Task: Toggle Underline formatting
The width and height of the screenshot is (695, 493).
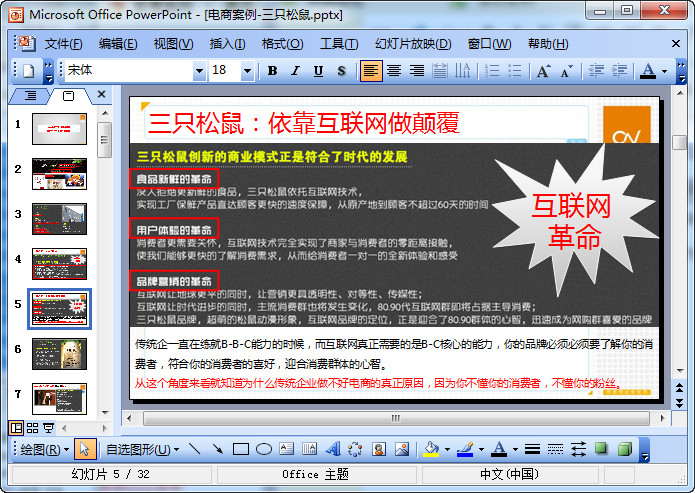Action: [318, 71]
